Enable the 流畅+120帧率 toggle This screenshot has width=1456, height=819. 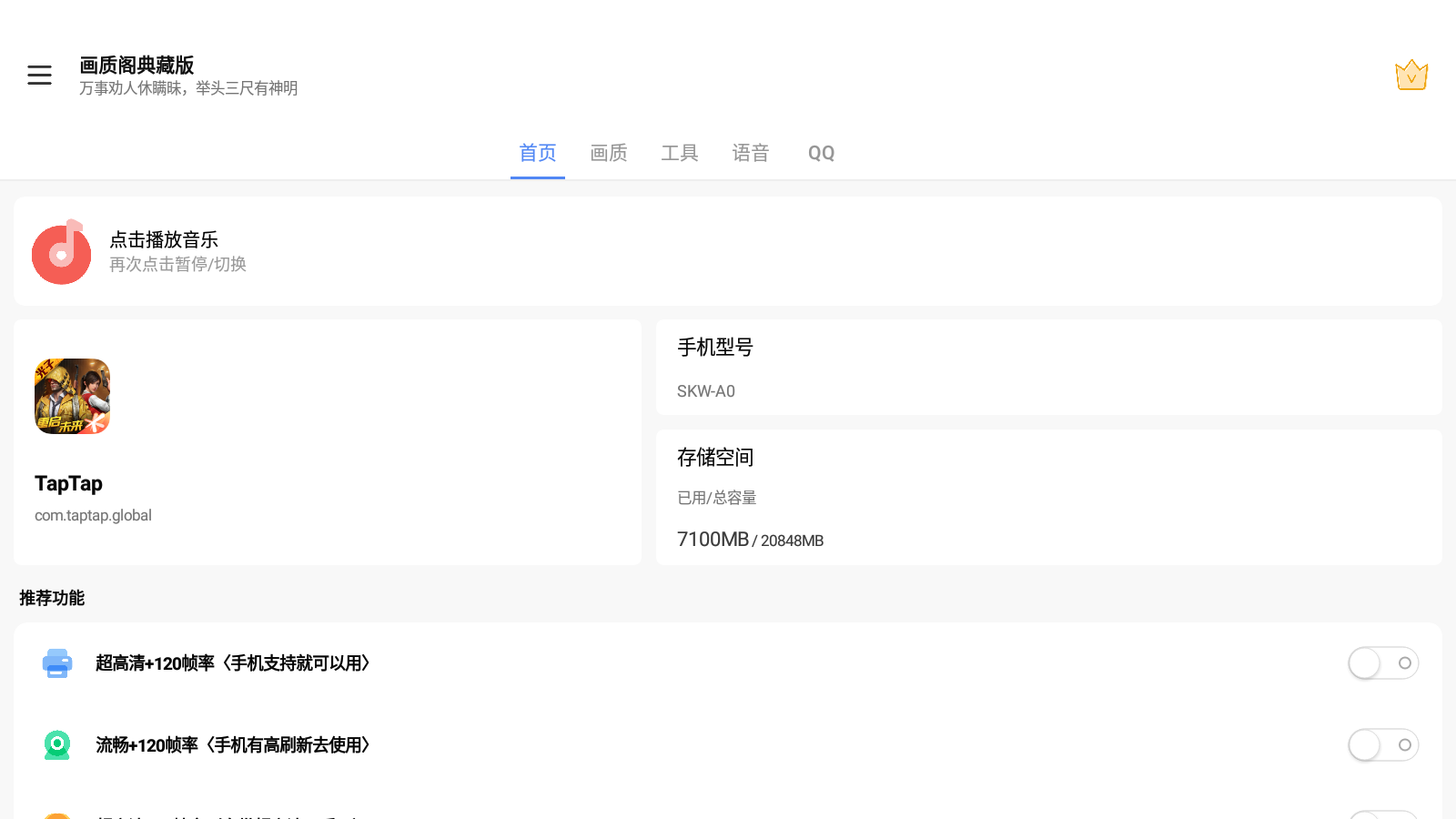click(1383, 745)
